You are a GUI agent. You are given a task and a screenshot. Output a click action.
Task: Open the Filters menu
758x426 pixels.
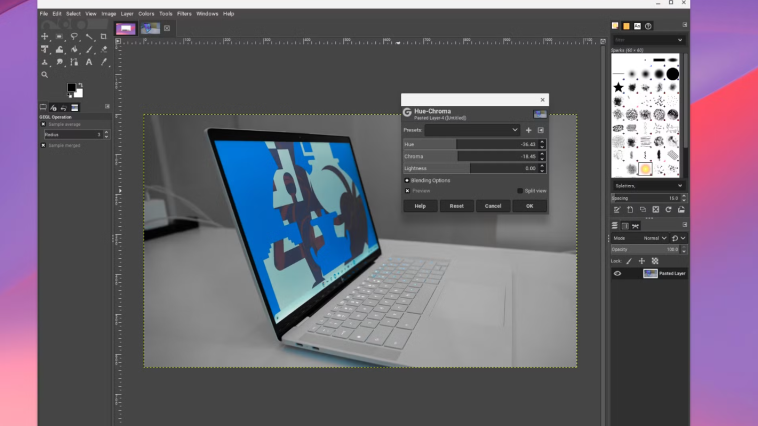(x=184, y=14)
